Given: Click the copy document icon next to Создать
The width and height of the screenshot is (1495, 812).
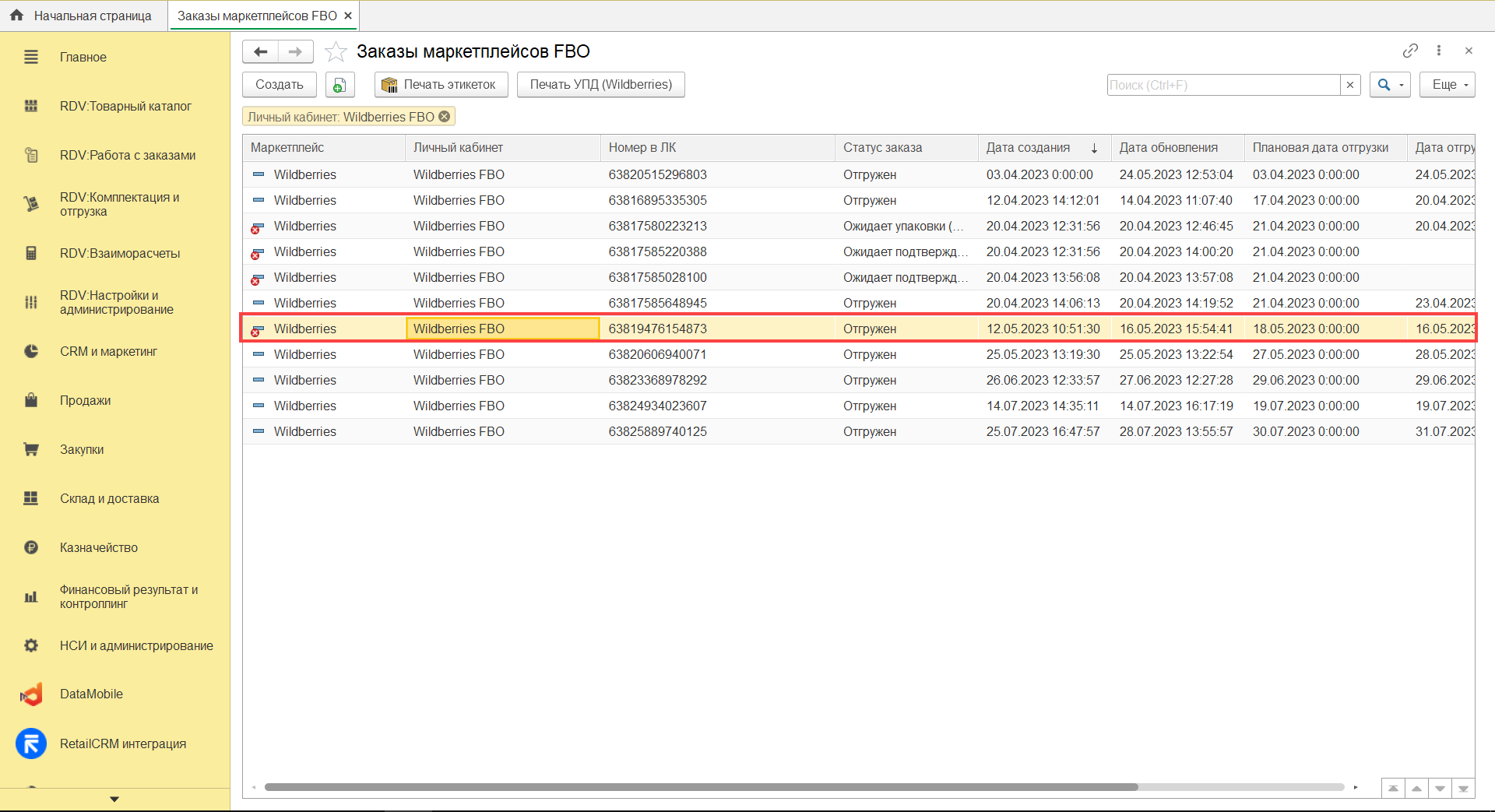Looking at the screenshot, I should tap(339, 85).
